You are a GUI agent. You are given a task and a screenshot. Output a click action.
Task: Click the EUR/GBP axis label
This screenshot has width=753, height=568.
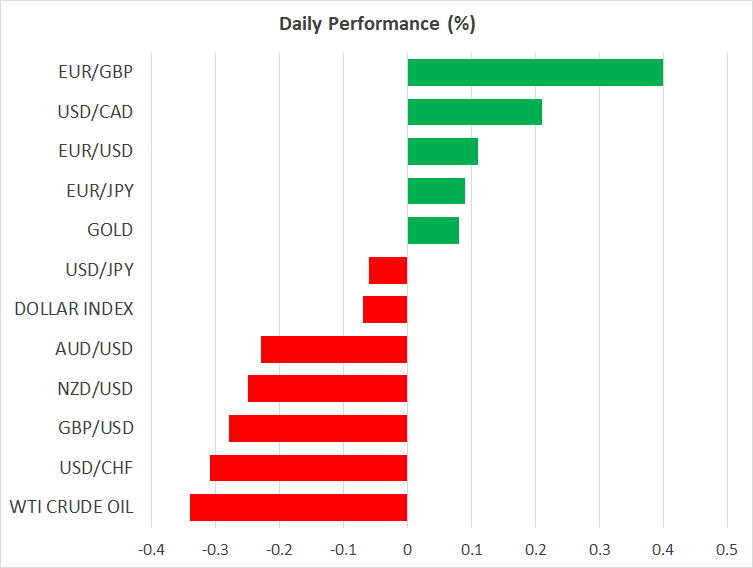95,72
